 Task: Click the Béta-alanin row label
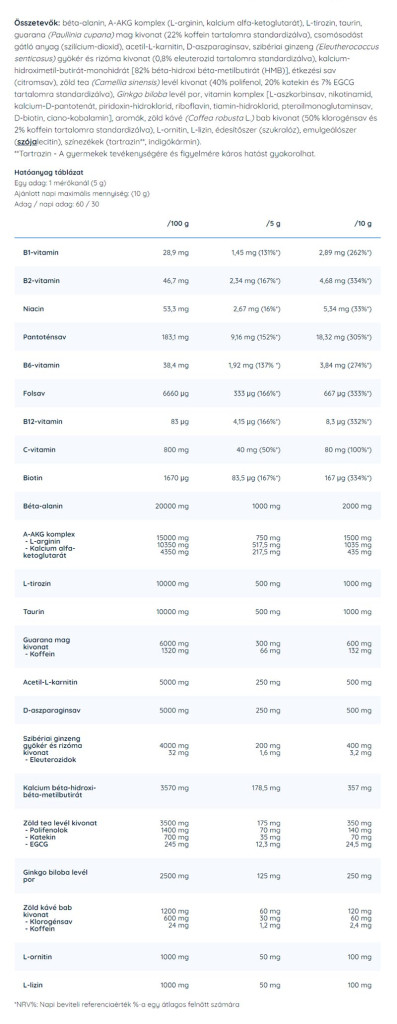[39, 506]
